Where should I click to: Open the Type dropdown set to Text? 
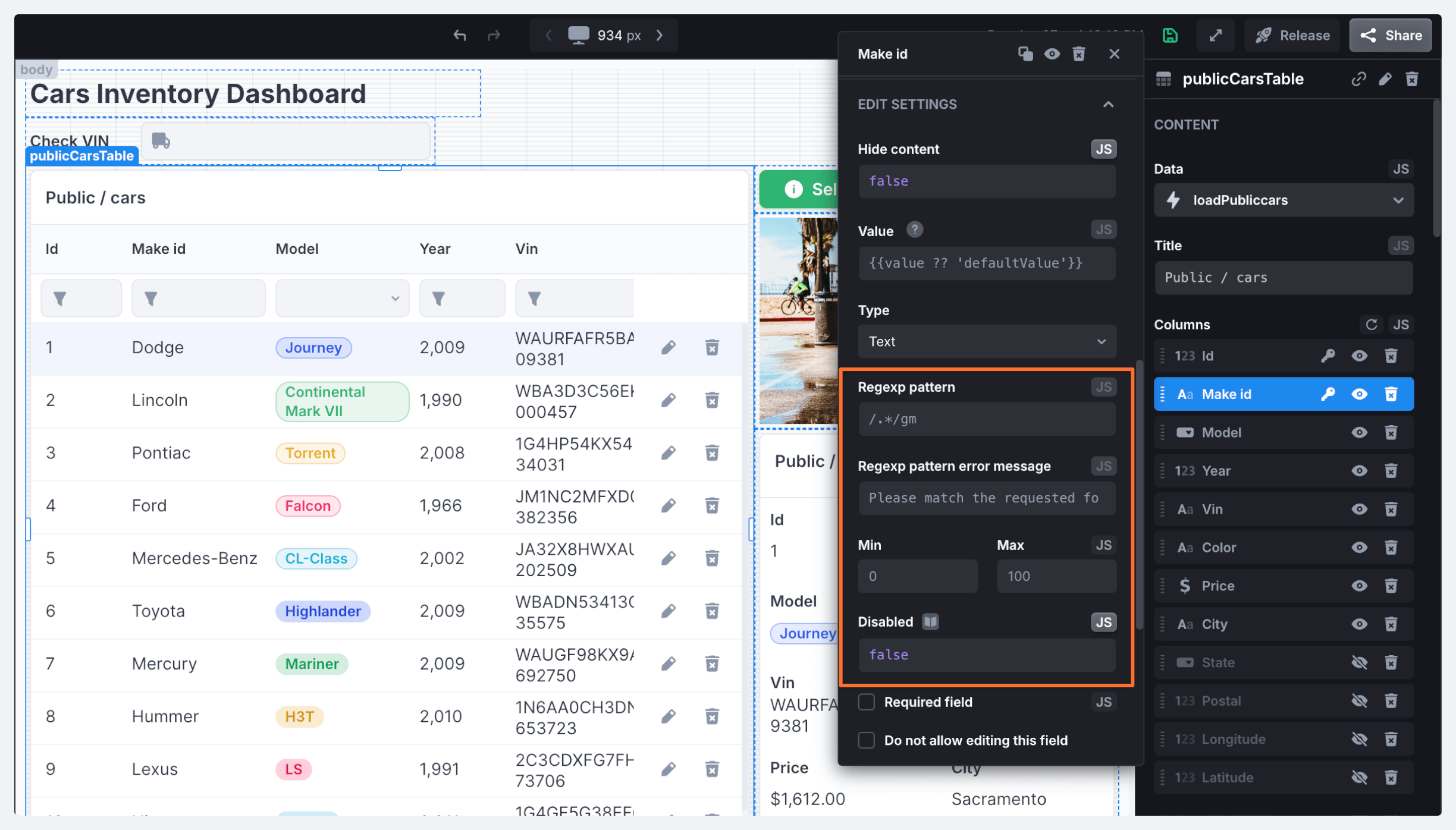point(986,341)
